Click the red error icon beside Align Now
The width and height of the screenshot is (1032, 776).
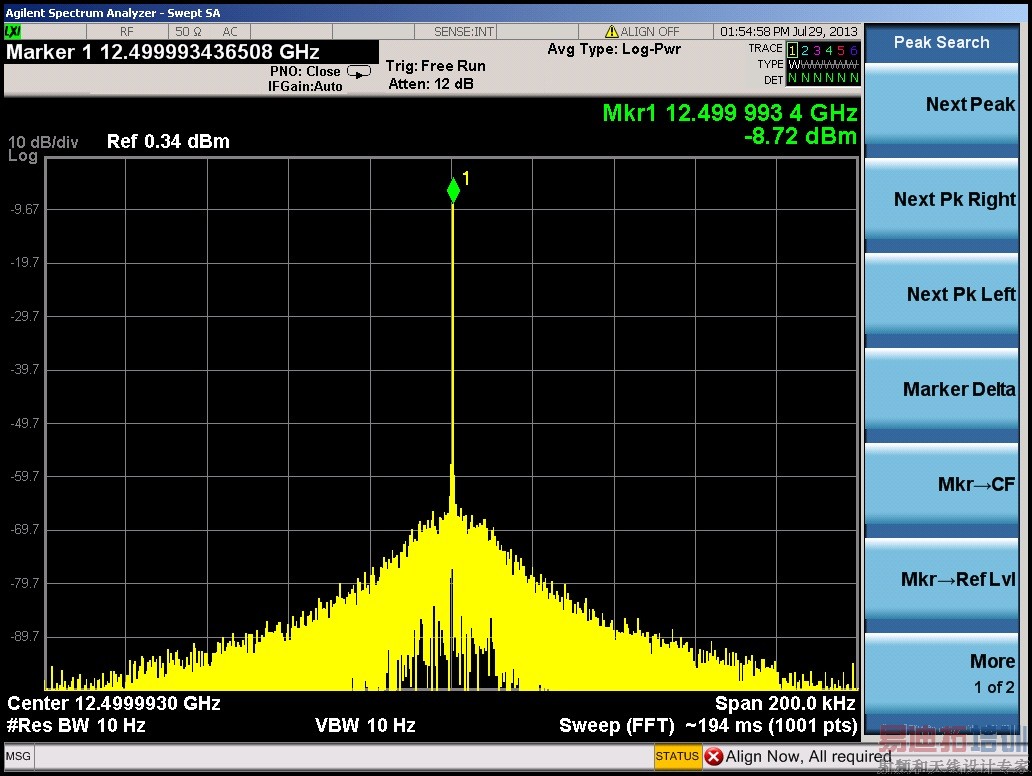point(714,756)
